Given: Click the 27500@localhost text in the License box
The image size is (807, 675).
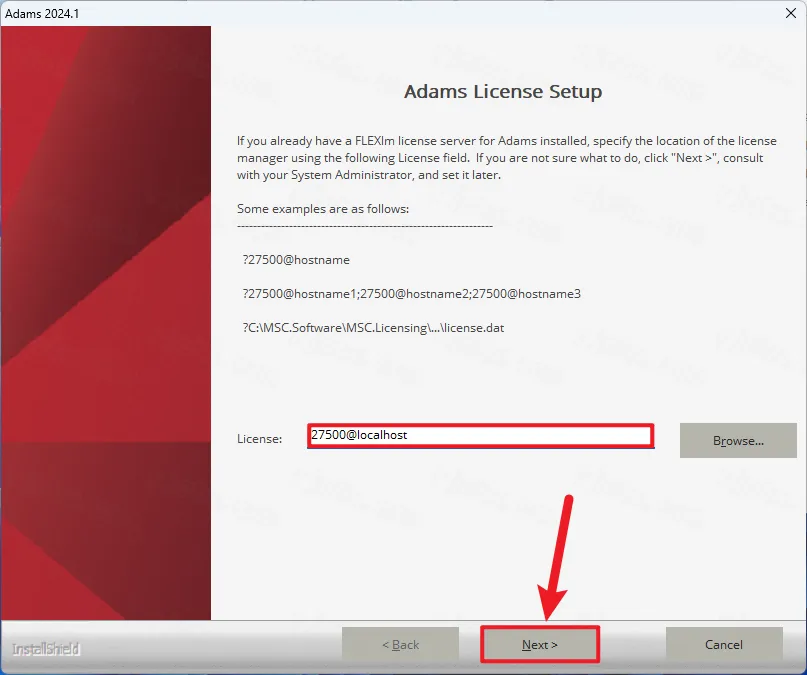Looking at the screenshot, I should pos(360,436).
